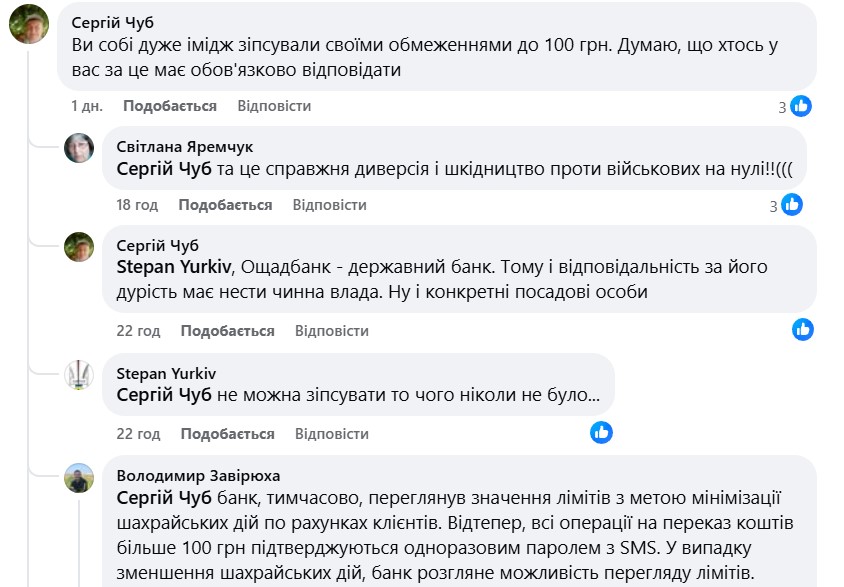844x587 pixels.
Task: Click Stepan Yurkiv mention in Сергій Чуб's reply
Action: coord(173,267)
